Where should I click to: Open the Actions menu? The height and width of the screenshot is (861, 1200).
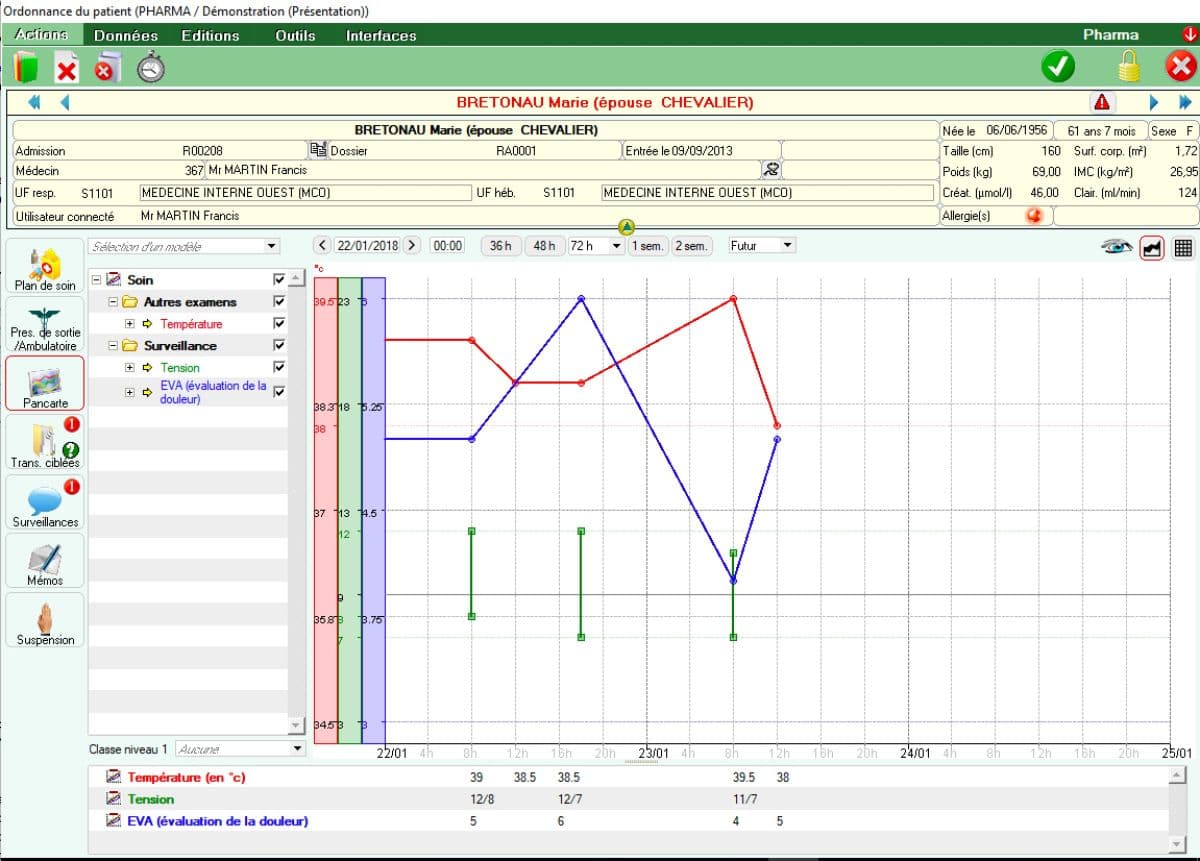pyautogui.click(x=41, y=35)
